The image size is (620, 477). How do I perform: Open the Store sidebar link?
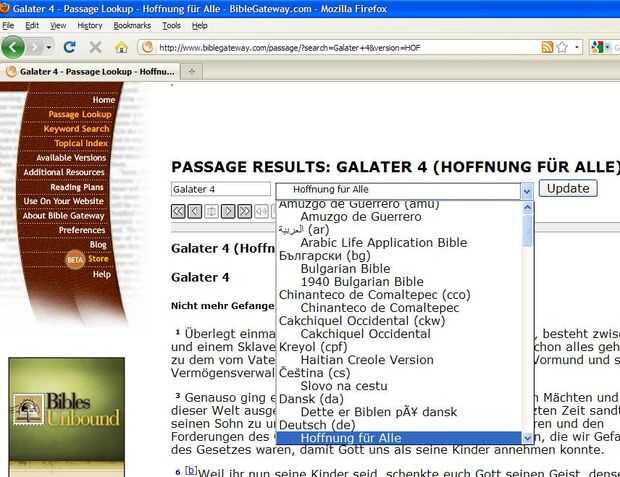[x=98, y=259]
